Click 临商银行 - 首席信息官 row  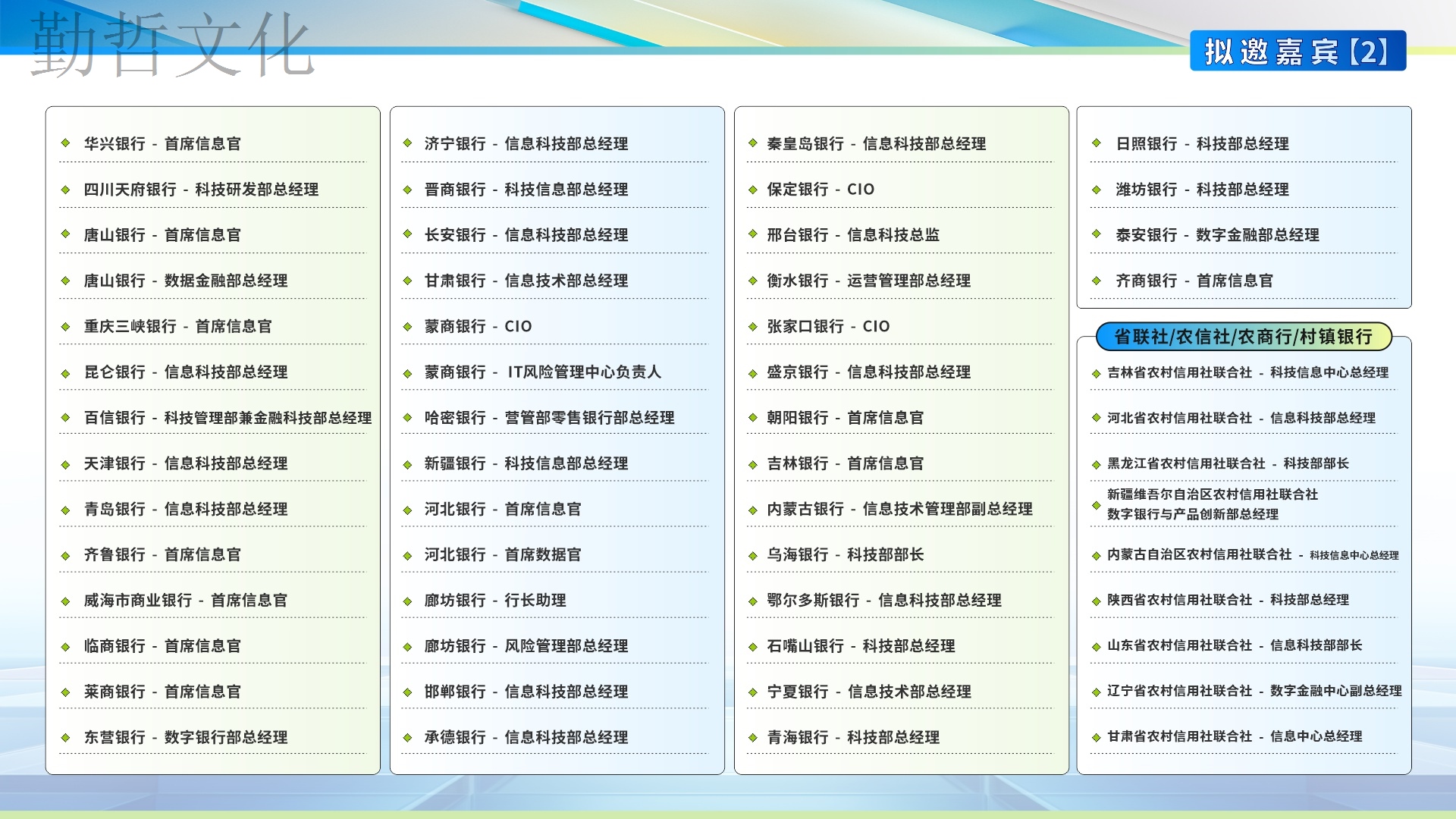162,645
